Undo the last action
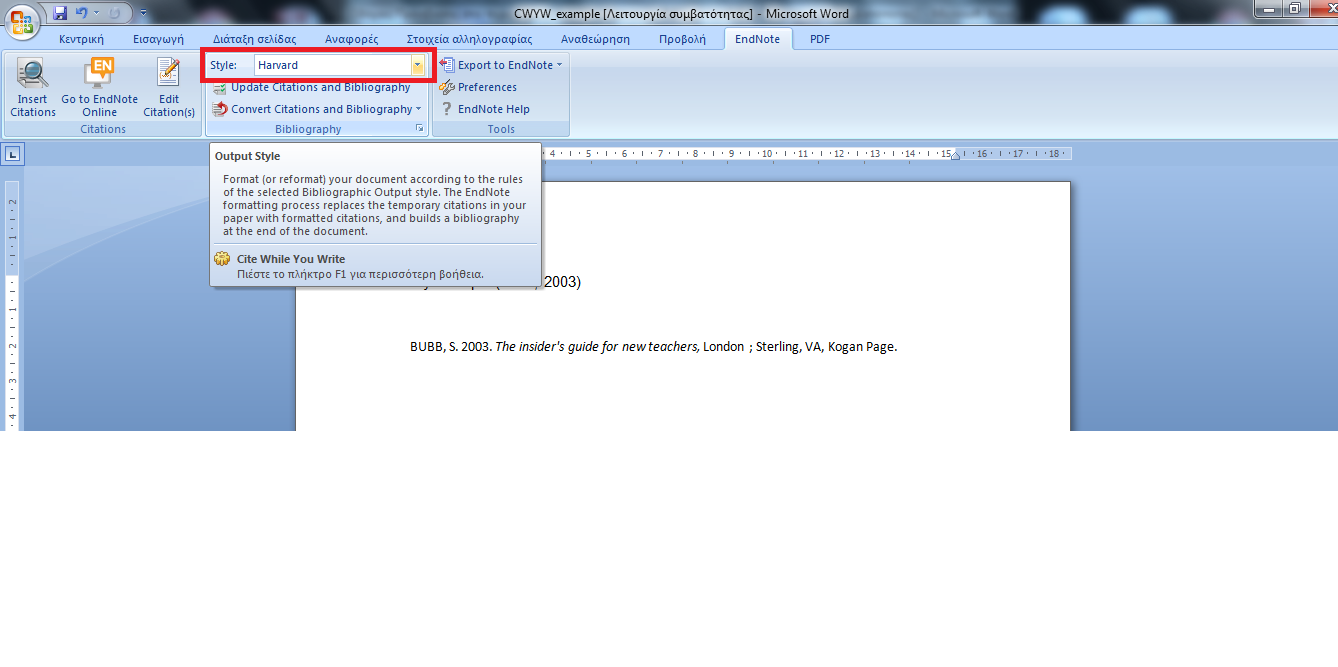Image resolution: width=1338 pixels, height=667 pixels. click(82, 13)
